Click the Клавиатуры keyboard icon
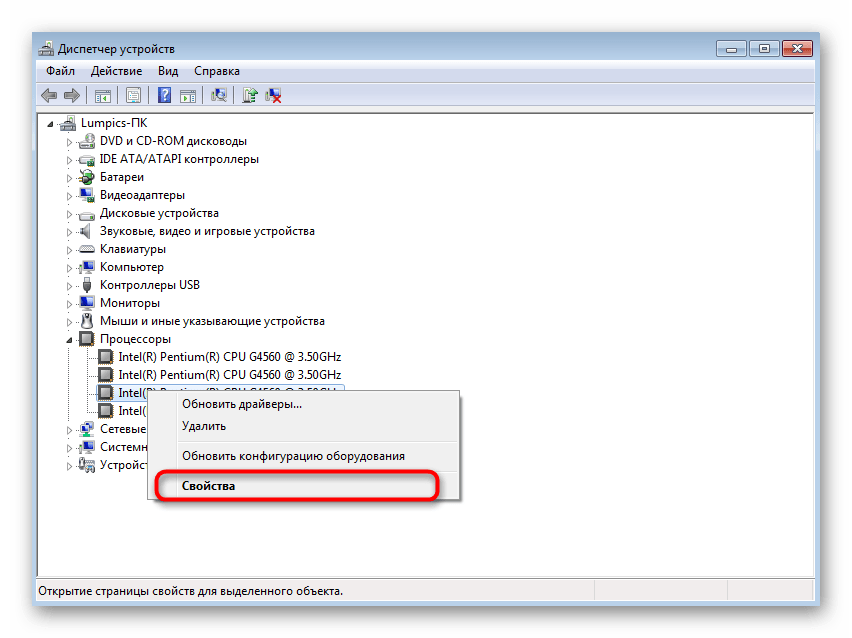 click(86, 249)
